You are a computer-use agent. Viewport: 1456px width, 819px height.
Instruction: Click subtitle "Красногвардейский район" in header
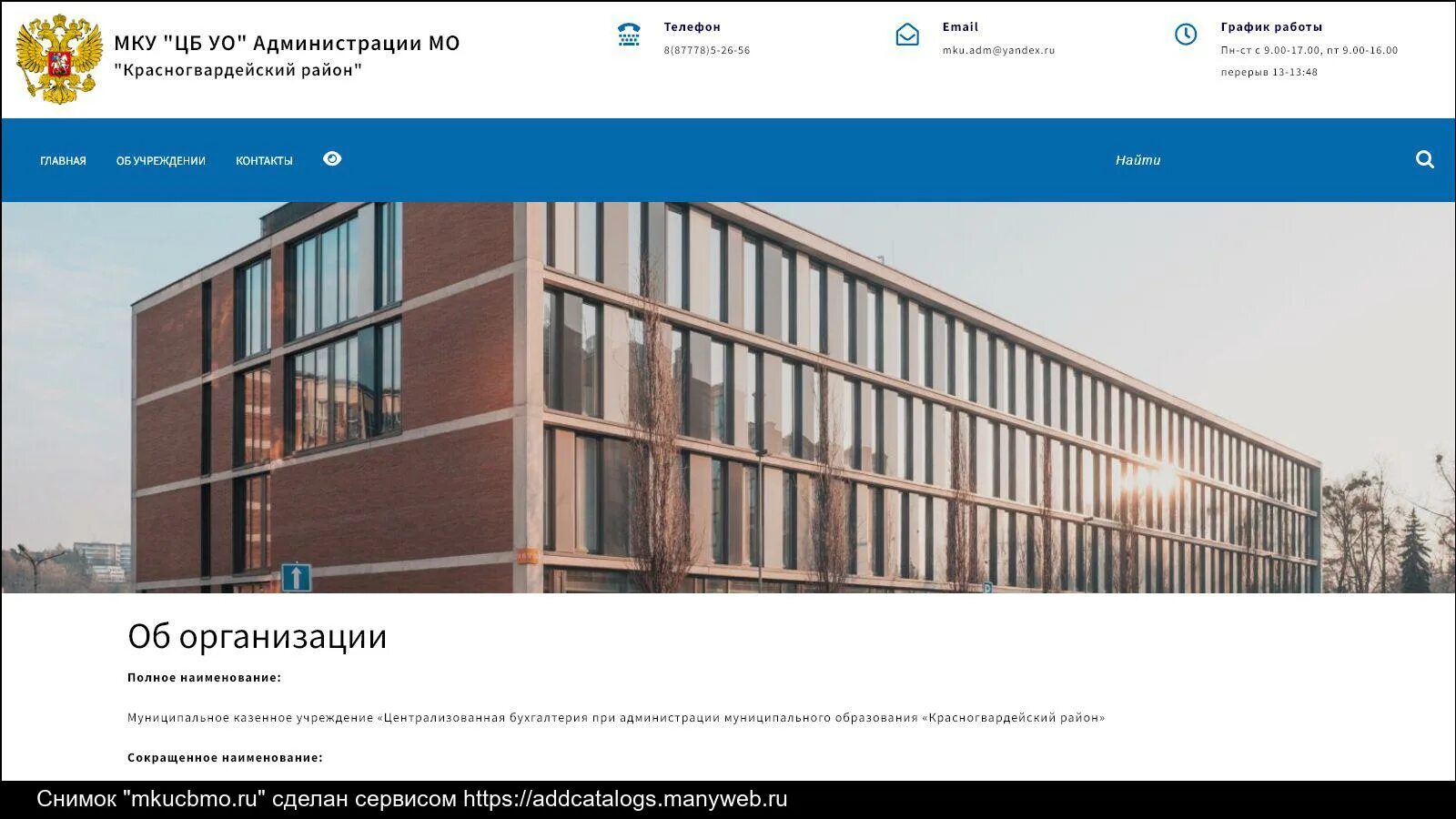pyautogui.click(x=238, y=70)
